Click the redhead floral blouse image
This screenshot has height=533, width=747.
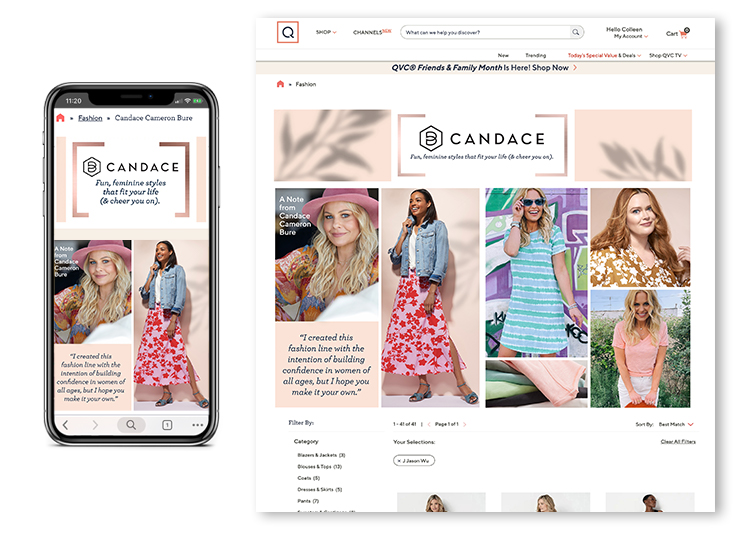coord(640,237)
